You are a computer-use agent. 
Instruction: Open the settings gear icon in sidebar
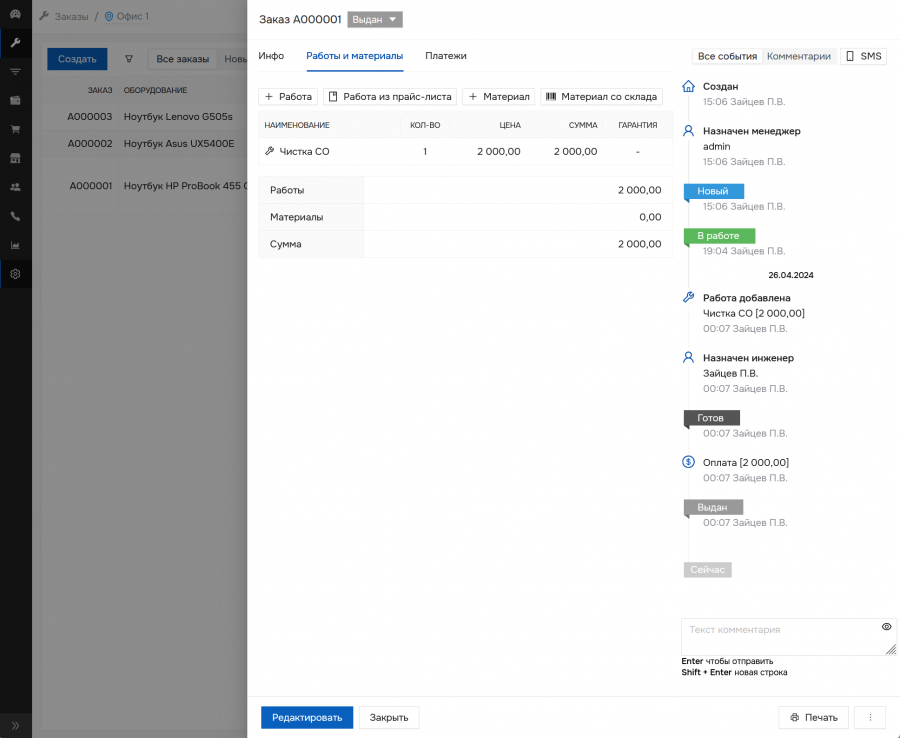tap(15, 274)
